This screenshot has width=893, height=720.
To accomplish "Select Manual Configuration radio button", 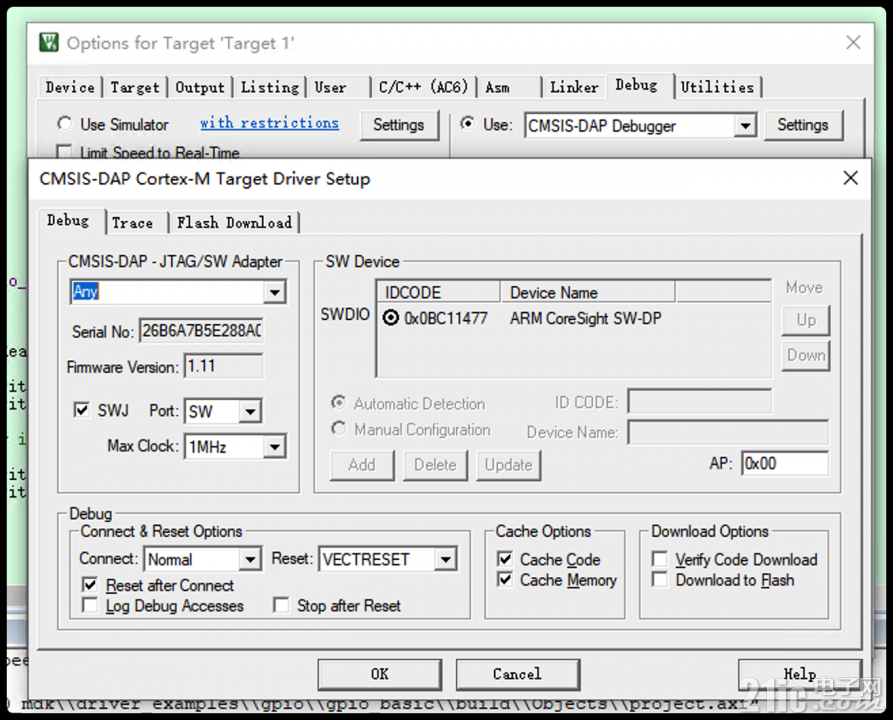I will coord(339,428).
